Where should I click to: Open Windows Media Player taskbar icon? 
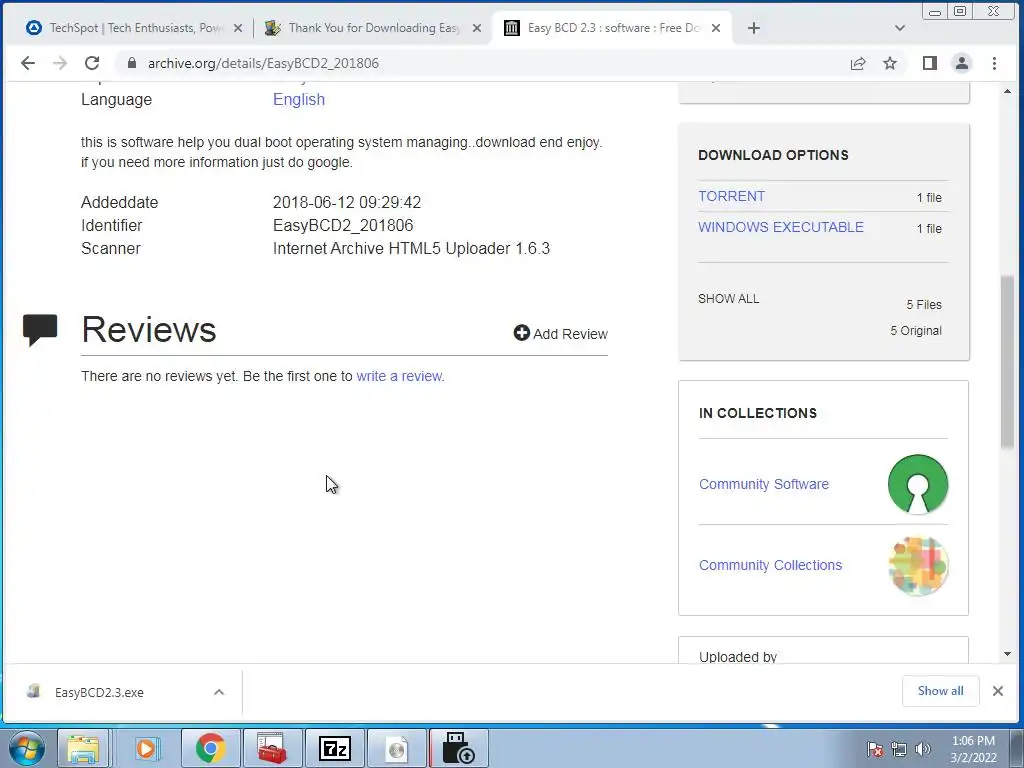[x=146, y=748]
